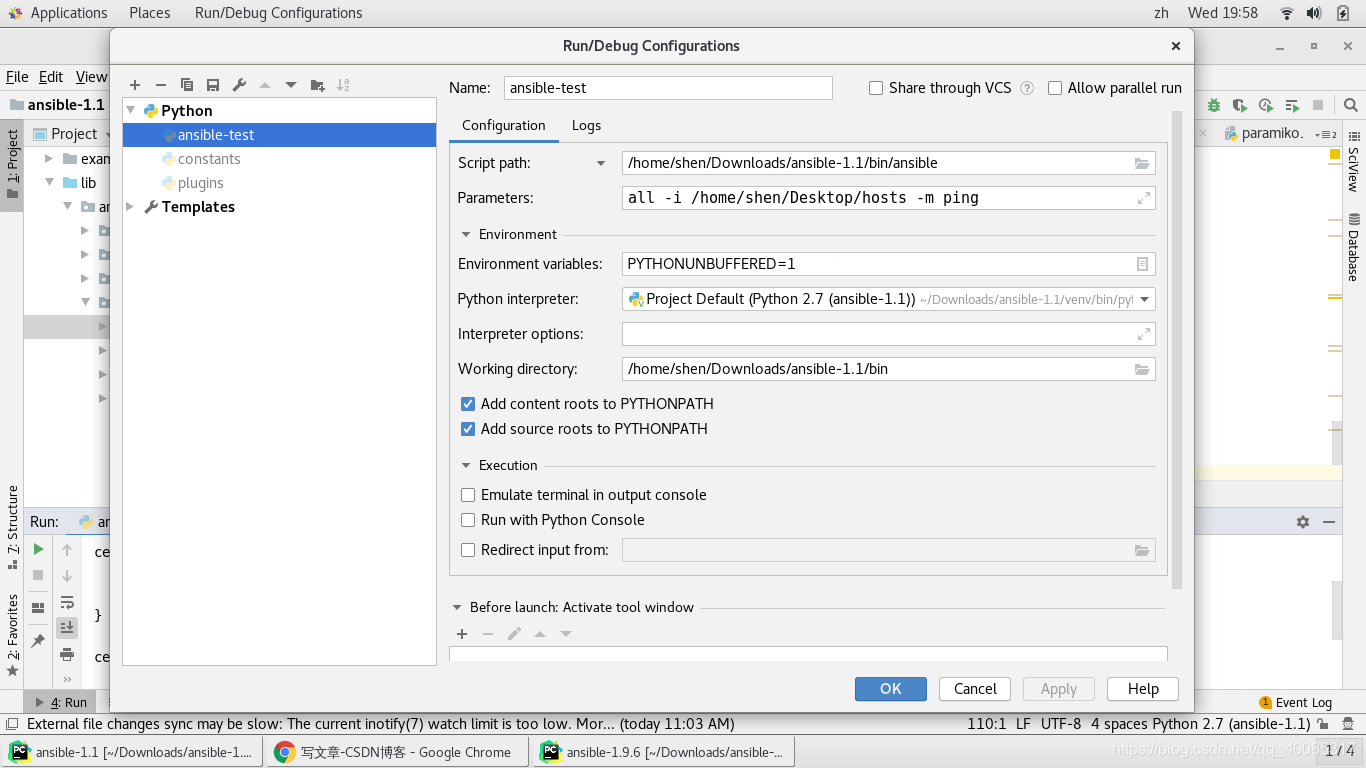
Task: Remove selected configuration with minus icon
Action: click(161, 85)
